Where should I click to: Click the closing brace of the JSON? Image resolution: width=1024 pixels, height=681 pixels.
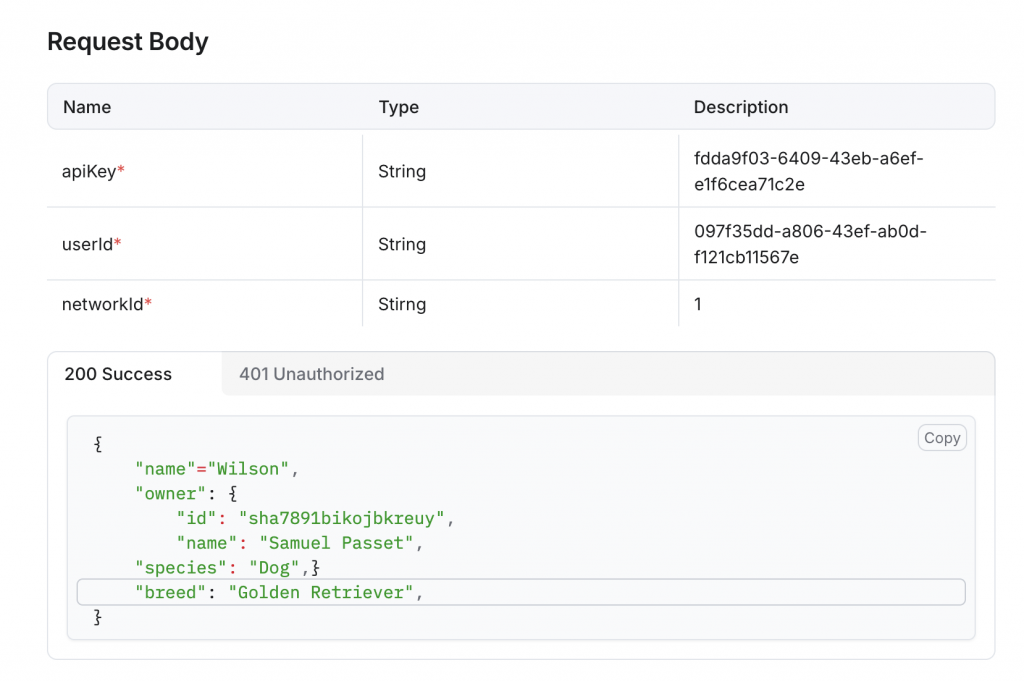pos(98,617)
